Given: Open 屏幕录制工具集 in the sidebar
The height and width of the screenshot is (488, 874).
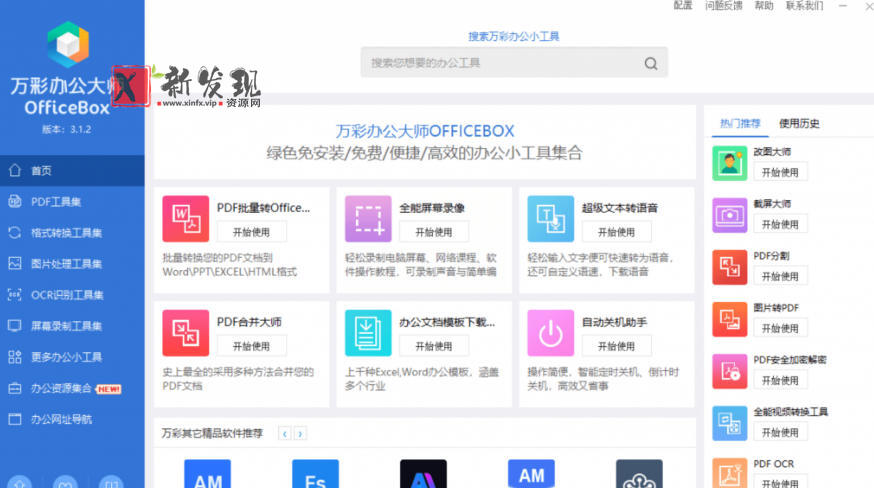Looking at the screenshot, I should (x=72, y=326).
